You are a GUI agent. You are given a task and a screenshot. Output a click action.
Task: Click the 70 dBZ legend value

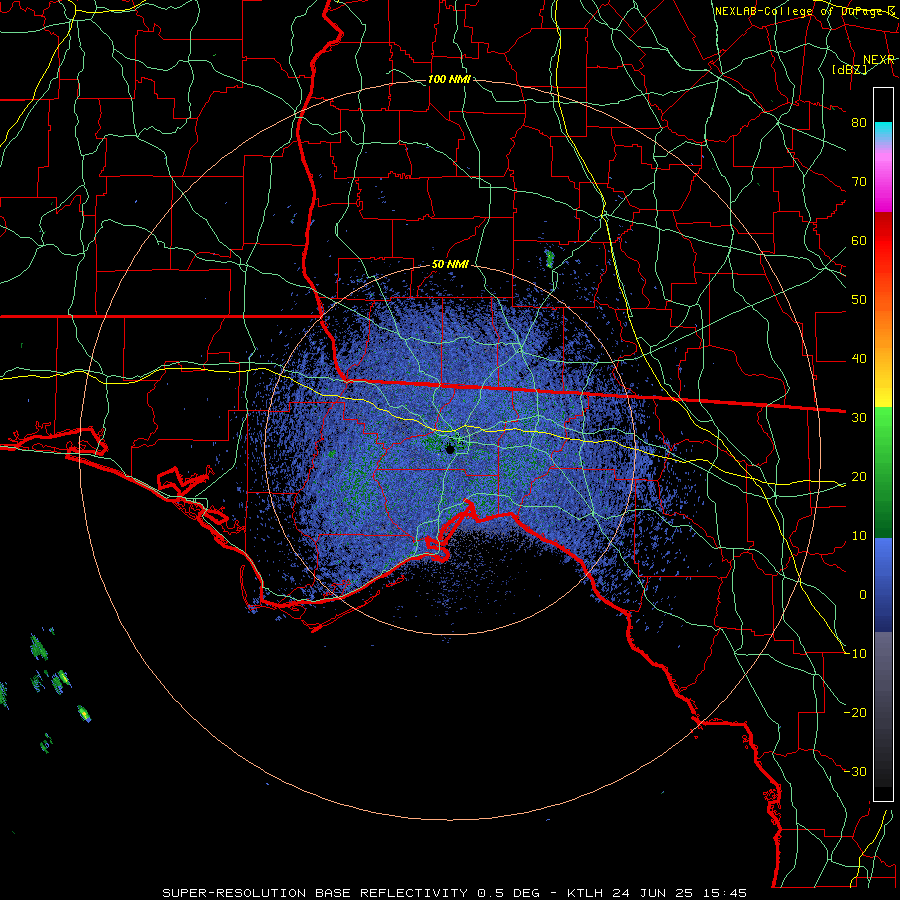[859, 181]
